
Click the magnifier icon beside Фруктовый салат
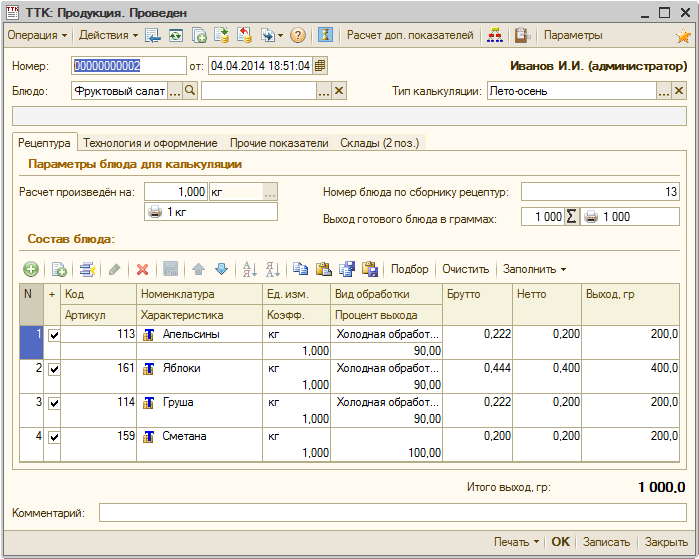[x=190, y=91]
